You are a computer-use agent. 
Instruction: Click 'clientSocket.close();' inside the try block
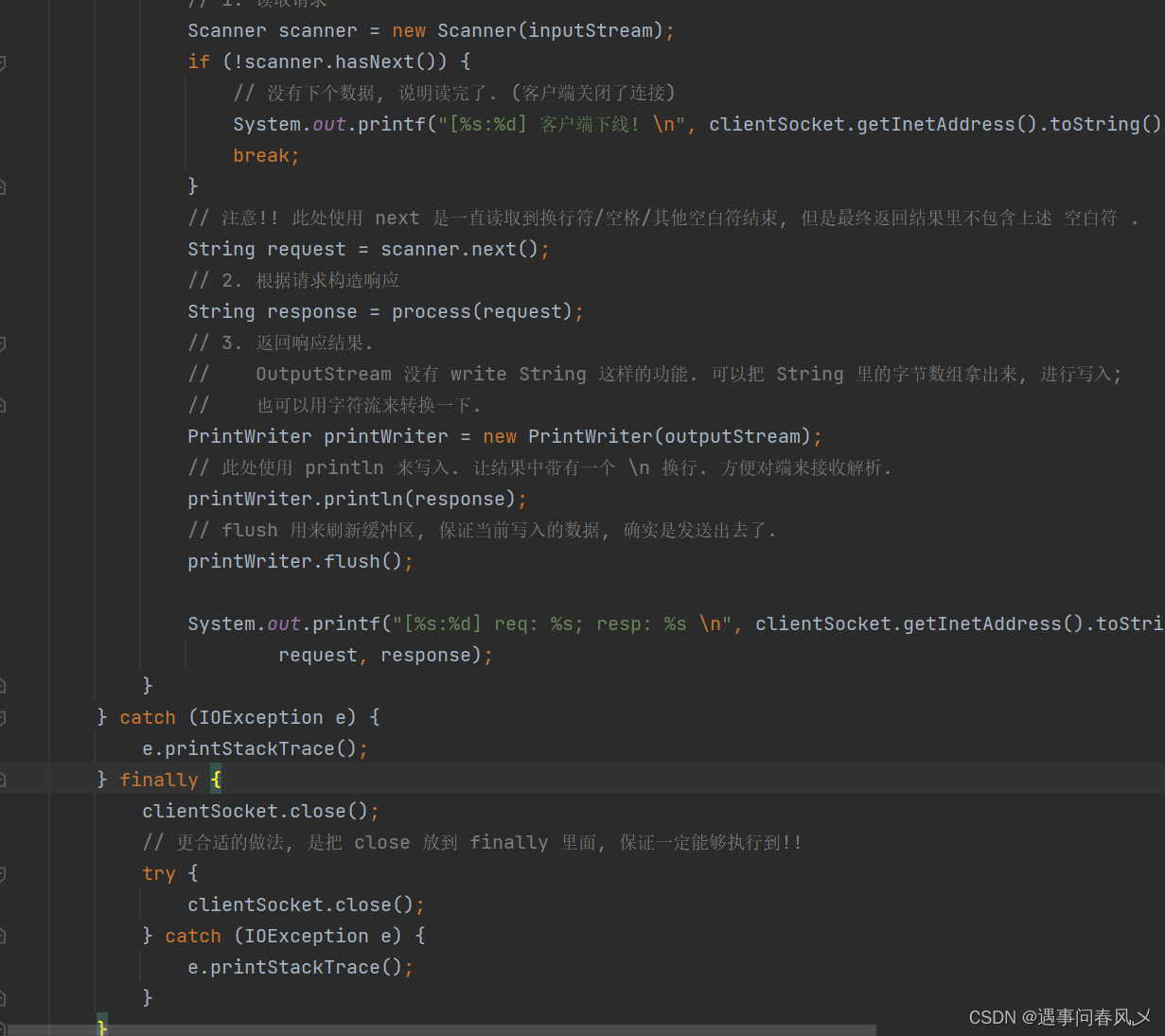pos(306,905)
